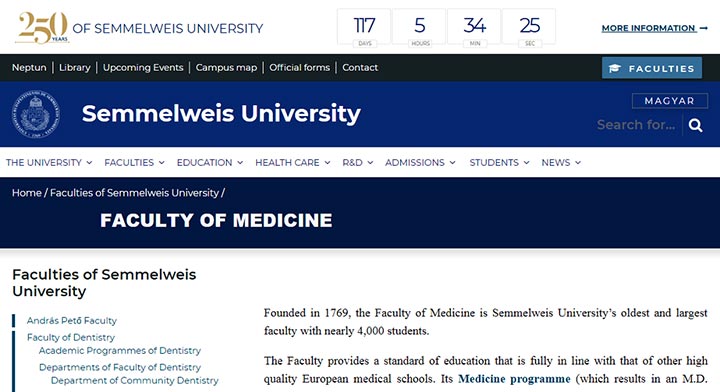Switch language to Magyar
The width and height of the screenshot is (720, 392).
(669, 101)
